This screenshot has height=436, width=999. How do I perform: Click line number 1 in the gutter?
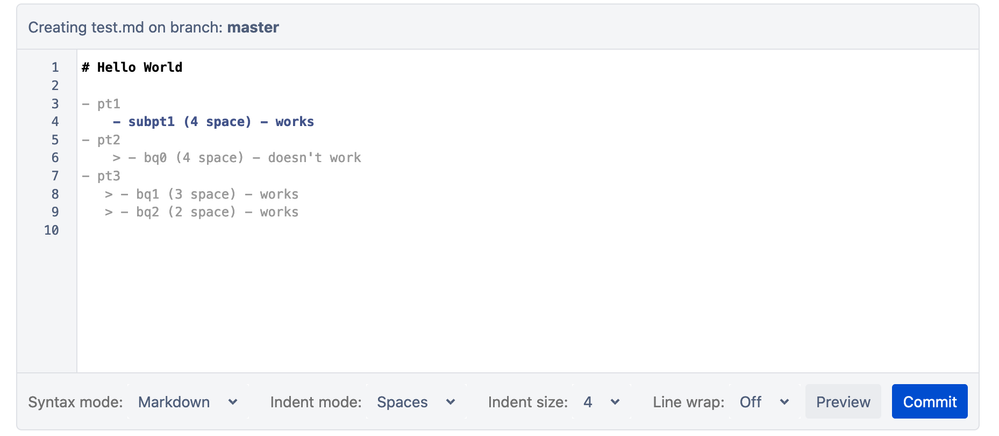(x=55, y=68)
